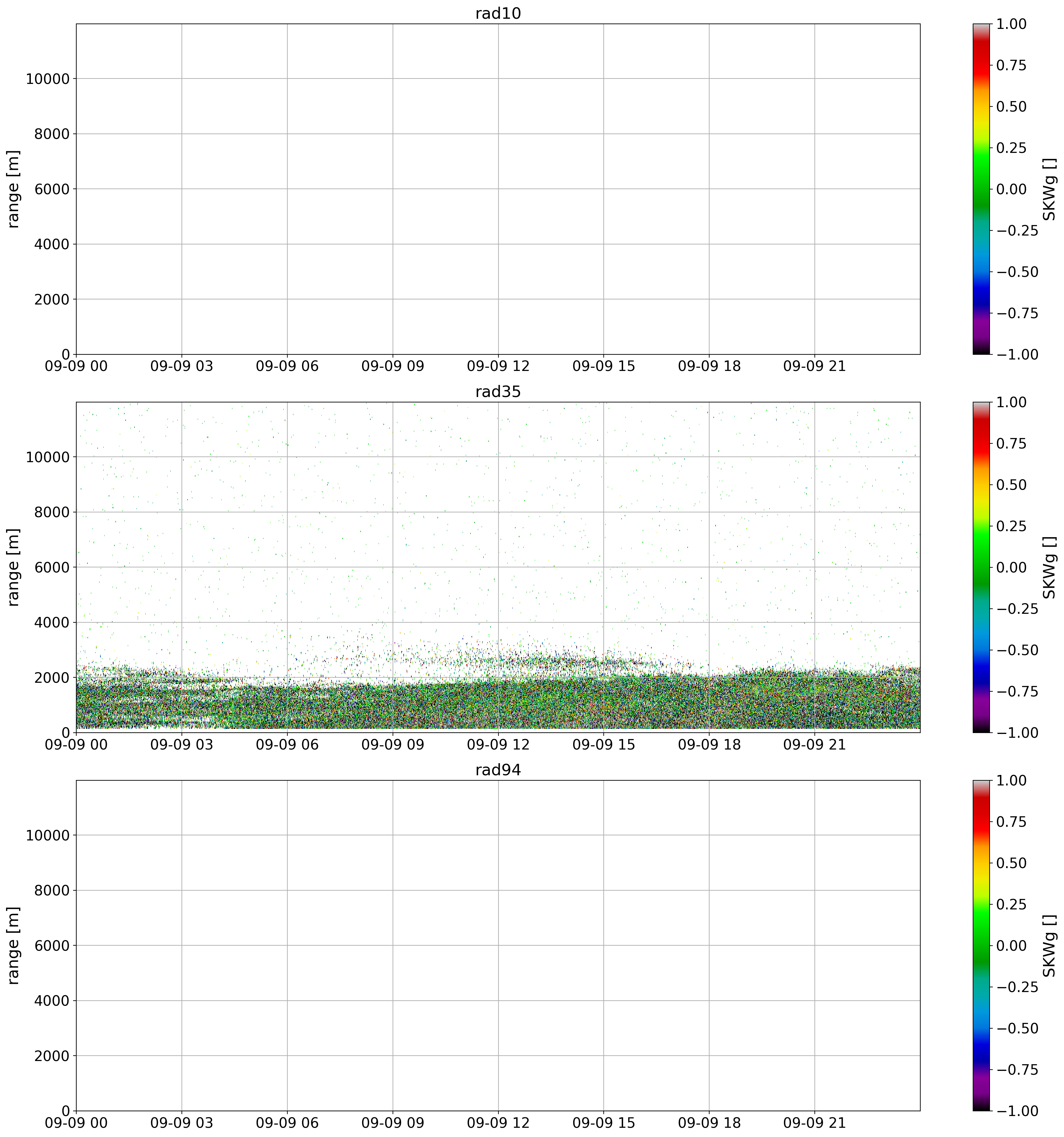Click the 2000 tick on rad94 axis
The width and height of the screenshot is (1064, 1137).
pos(52,1056)
